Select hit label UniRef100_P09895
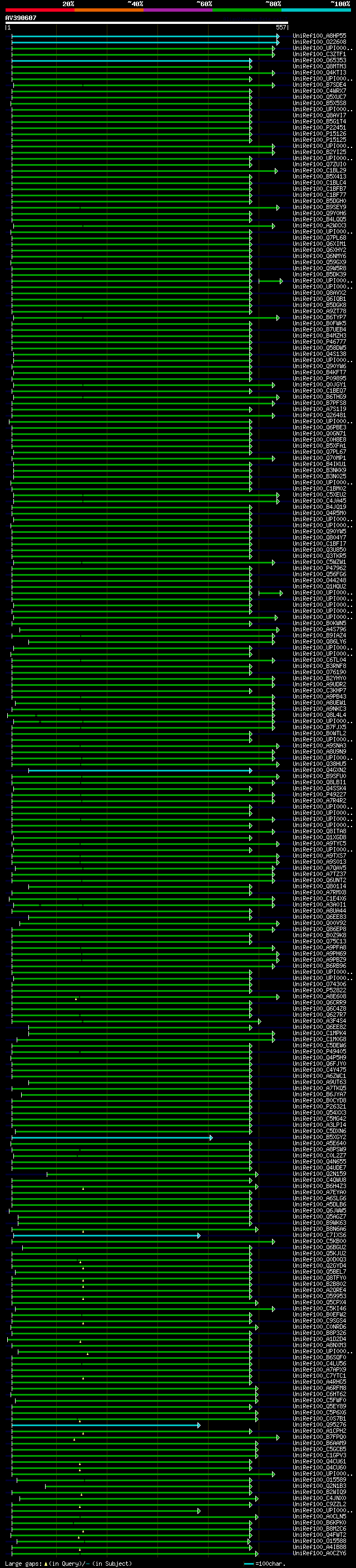This screenshot has height=1568, width=356. coord(319,379)
